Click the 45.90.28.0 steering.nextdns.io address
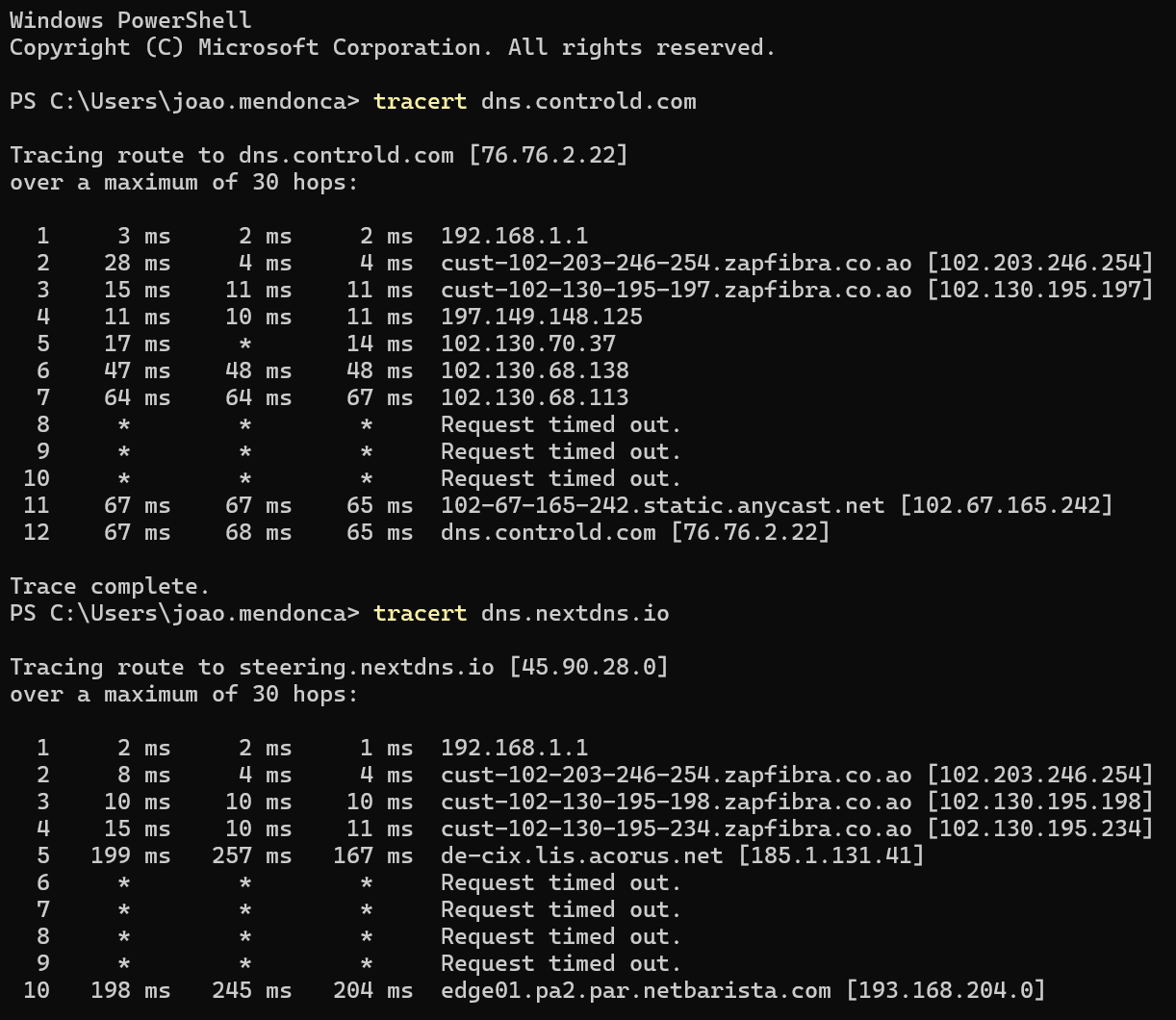The width and height of the screenshot is (1176, 1020). coord(589,668)
